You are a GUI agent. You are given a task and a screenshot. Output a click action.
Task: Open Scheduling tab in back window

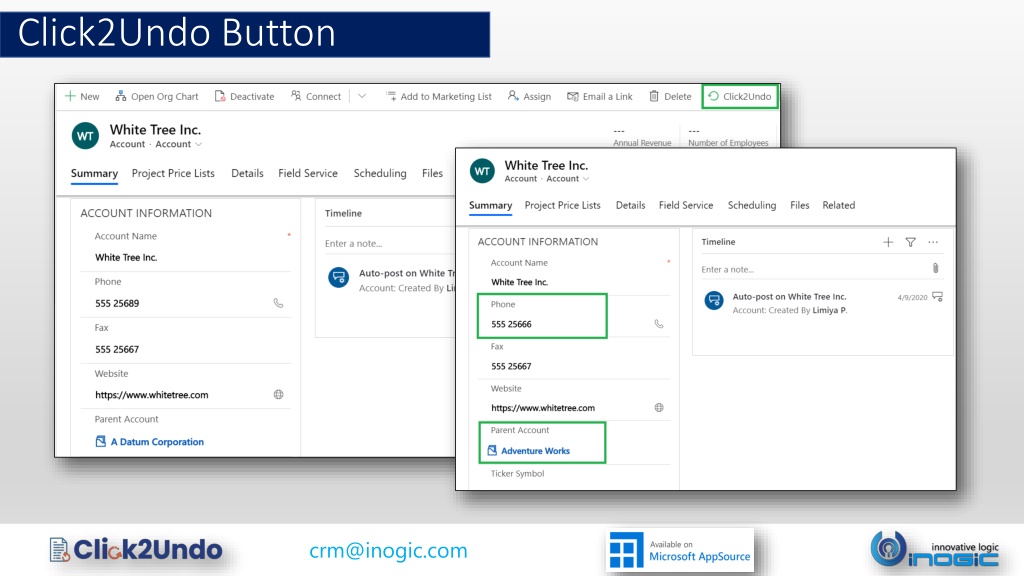[x=380, y=174]
